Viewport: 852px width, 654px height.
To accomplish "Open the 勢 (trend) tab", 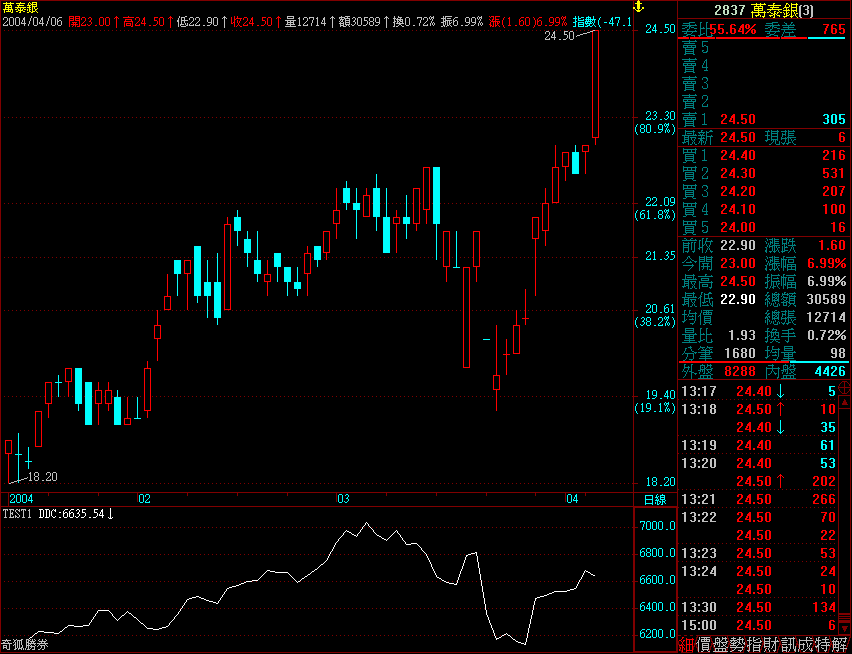I will (x=737, y=645).
